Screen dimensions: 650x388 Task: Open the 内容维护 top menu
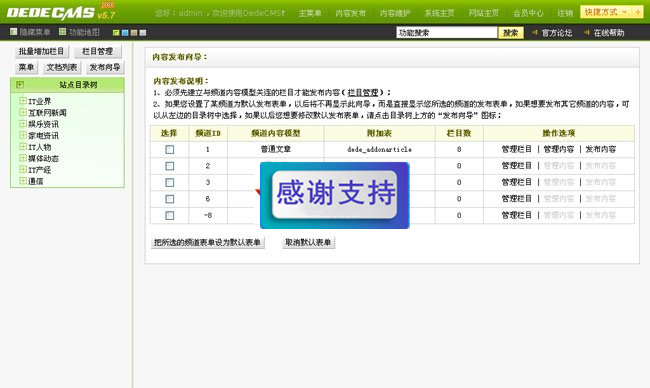[x=395, y=13]
